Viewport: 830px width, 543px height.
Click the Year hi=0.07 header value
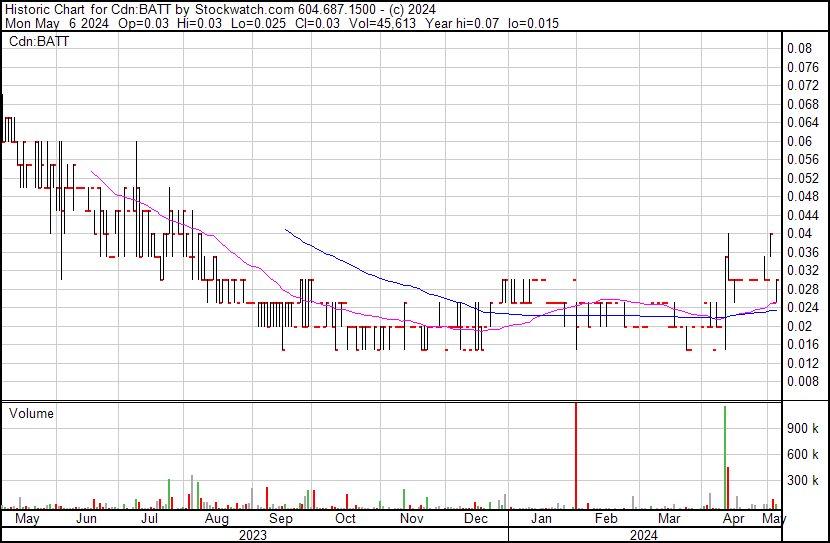(462, 23)
